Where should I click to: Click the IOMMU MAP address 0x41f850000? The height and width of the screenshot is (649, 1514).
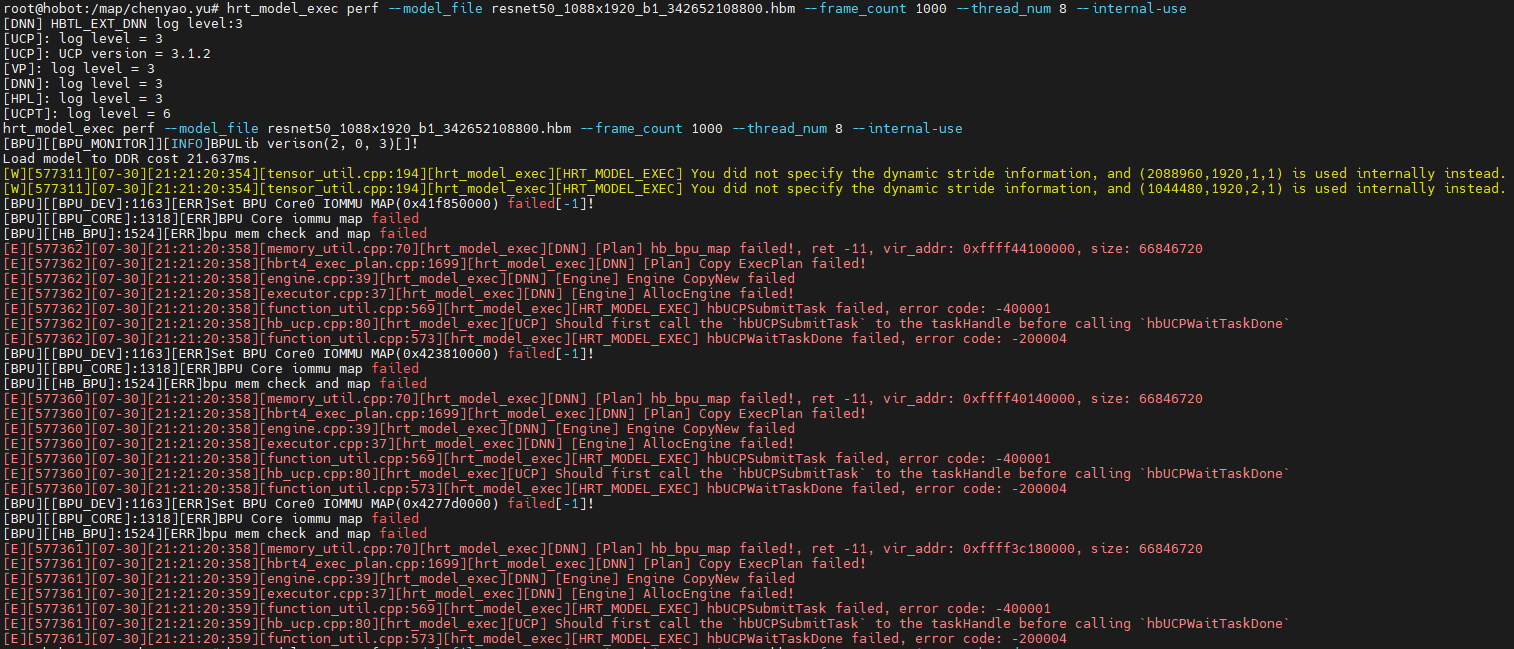447,203
